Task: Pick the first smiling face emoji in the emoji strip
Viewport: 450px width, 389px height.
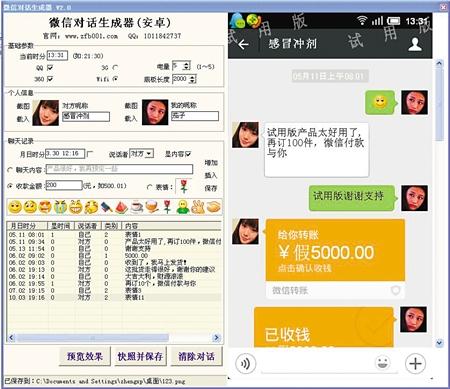Action: (15, 207)
